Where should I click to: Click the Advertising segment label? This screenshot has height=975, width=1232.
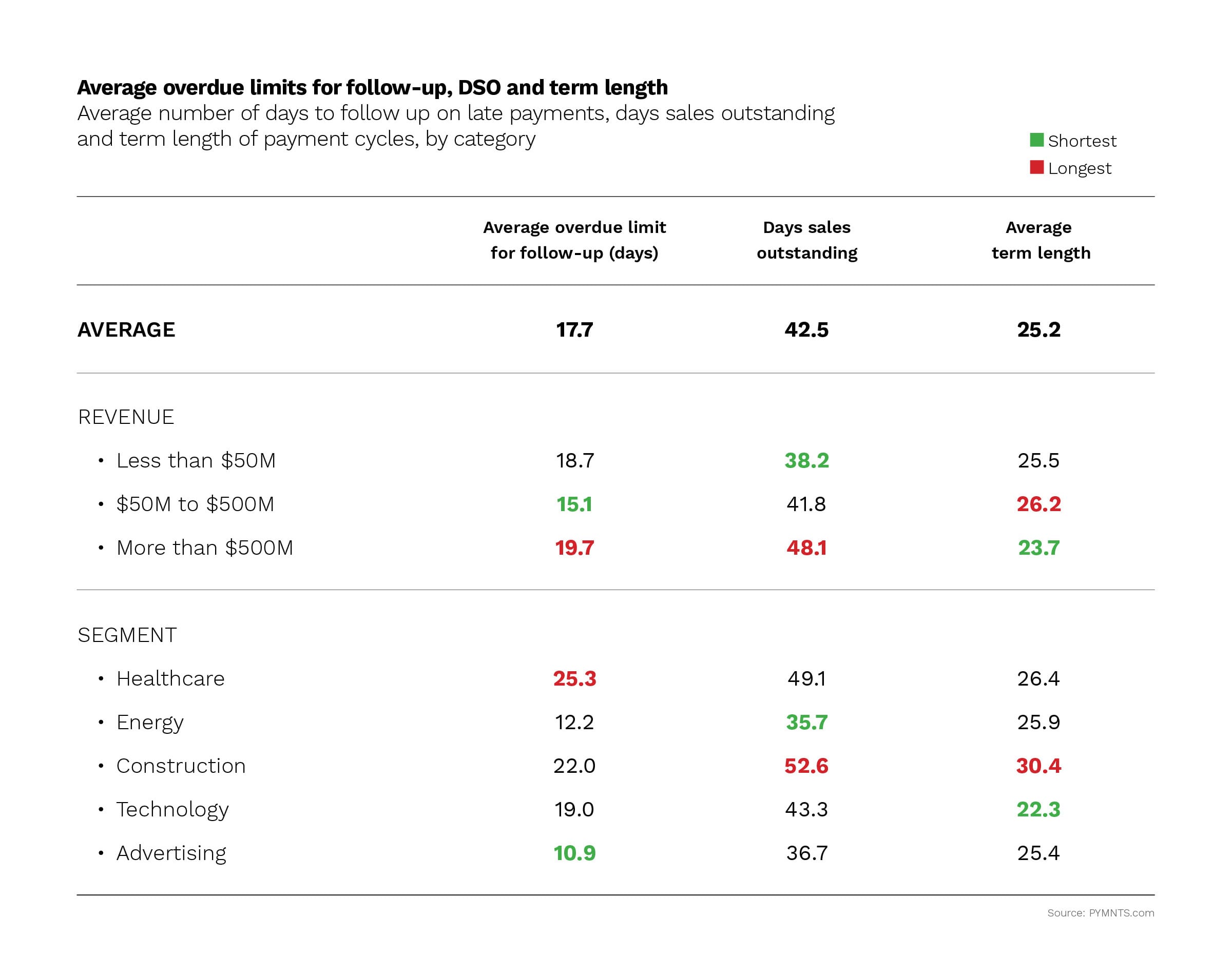tap(171, 853)
